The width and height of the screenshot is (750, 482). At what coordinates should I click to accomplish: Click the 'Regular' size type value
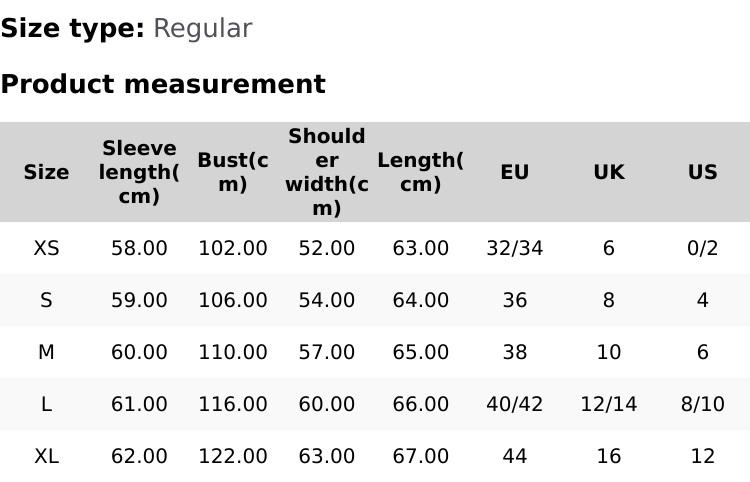[x=202, y=28]
